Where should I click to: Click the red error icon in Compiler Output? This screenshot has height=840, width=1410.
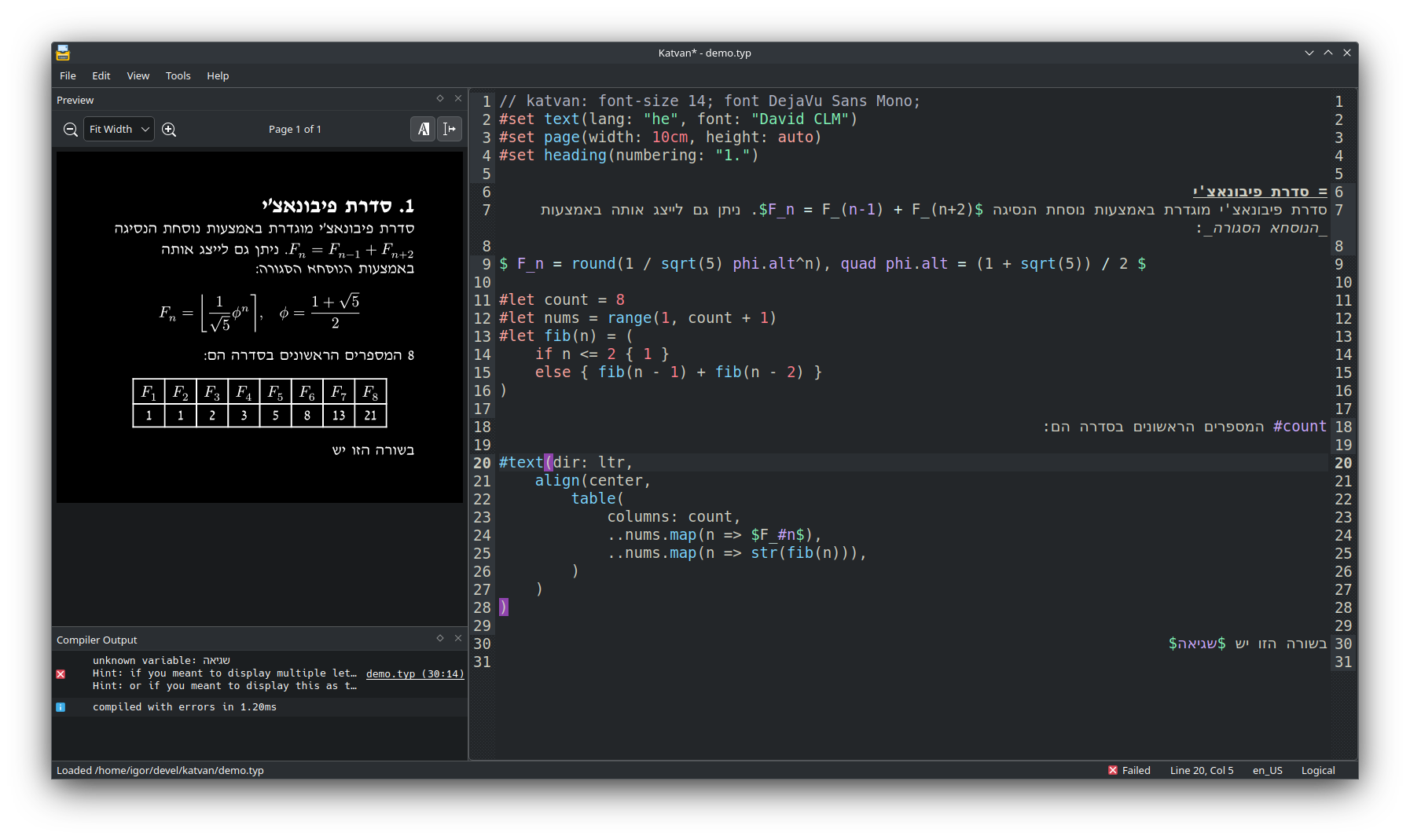(61, 674)
